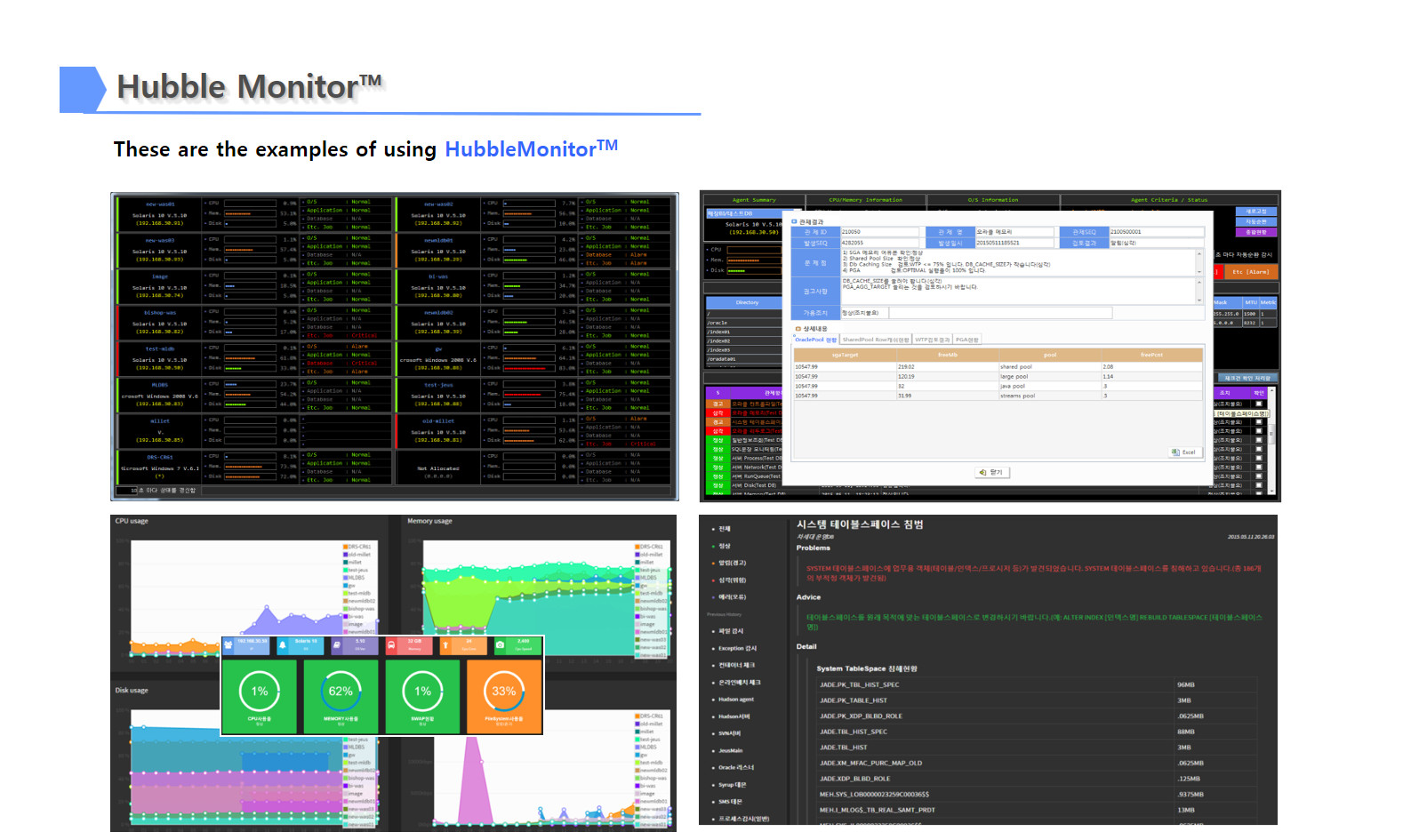Click the orange icon on CPU core tile

coord(445,644)
